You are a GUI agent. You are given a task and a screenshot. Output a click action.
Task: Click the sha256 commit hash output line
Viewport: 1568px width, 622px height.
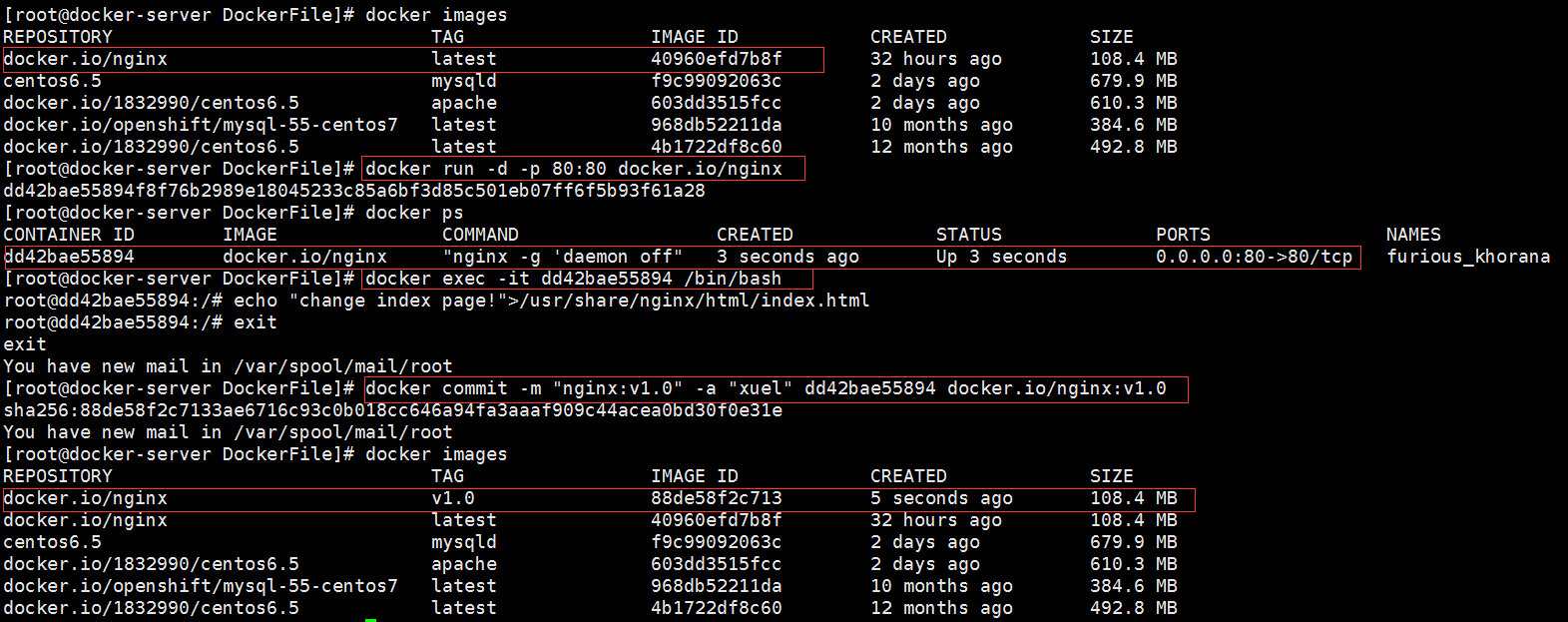(x=392, y=410)
